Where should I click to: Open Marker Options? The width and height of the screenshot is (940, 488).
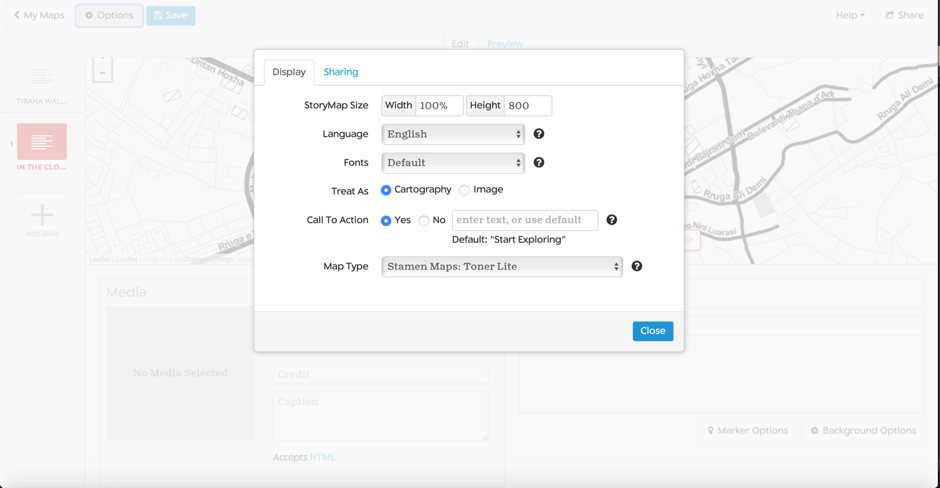point(748,431)
